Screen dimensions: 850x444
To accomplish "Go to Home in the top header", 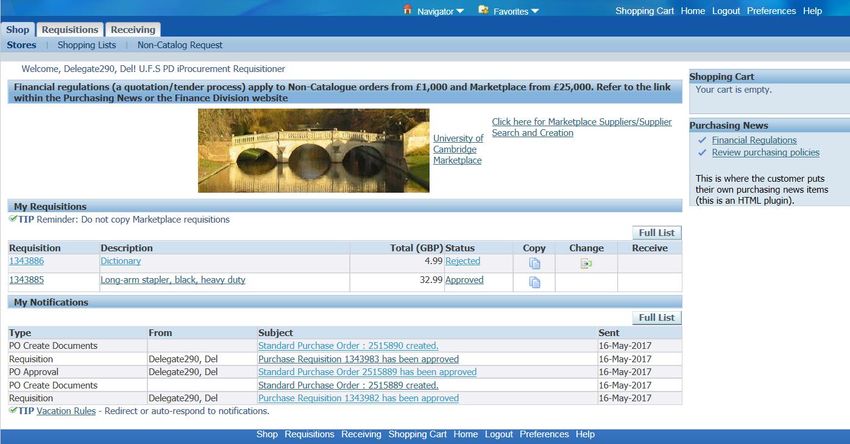I will click(693, 11).
